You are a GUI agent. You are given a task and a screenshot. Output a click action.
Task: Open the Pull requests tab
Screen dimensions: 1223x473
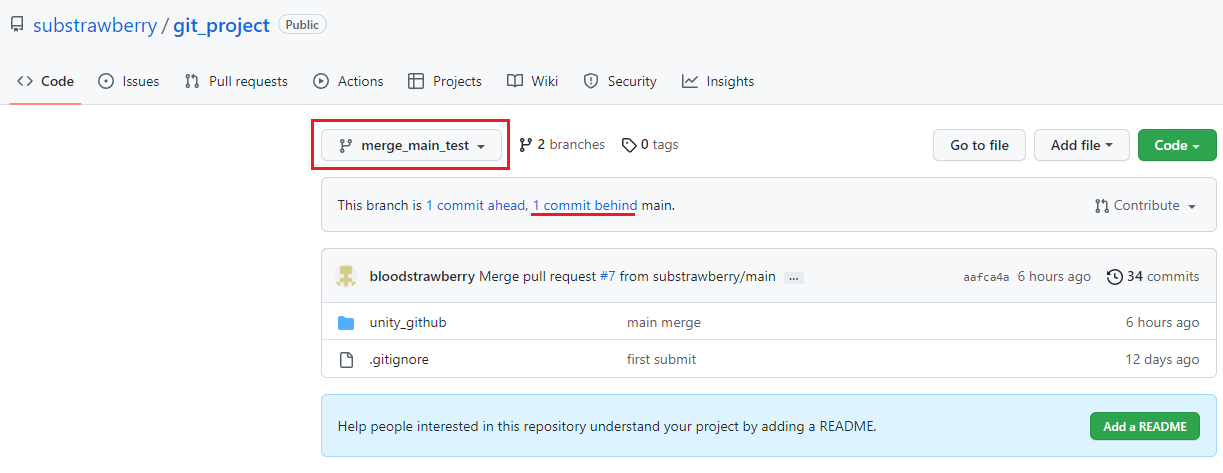point(236,81)
